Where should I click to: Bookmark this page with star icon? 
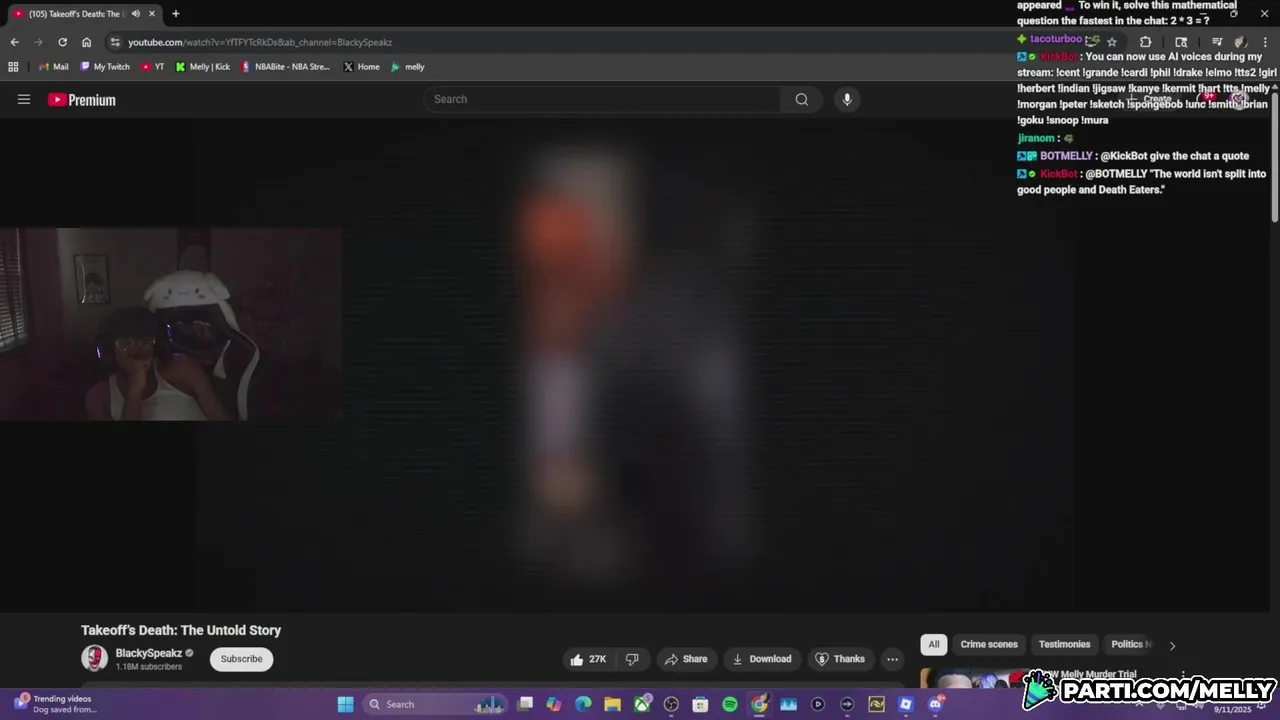[1111, 42]
